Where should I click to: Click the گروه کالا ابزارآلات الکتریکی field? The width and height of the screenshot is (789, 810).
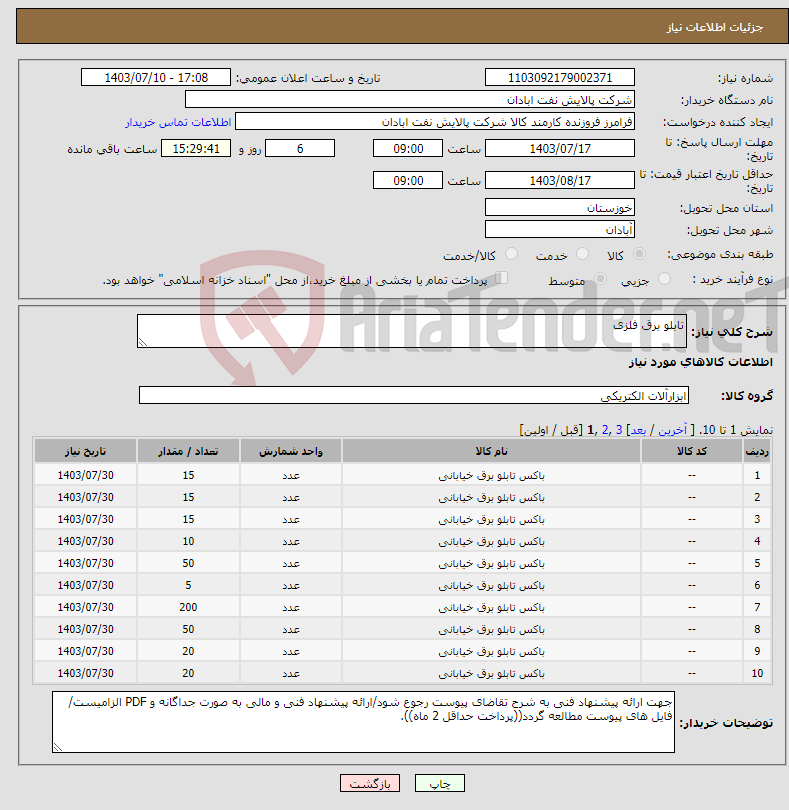coord(414,395)
